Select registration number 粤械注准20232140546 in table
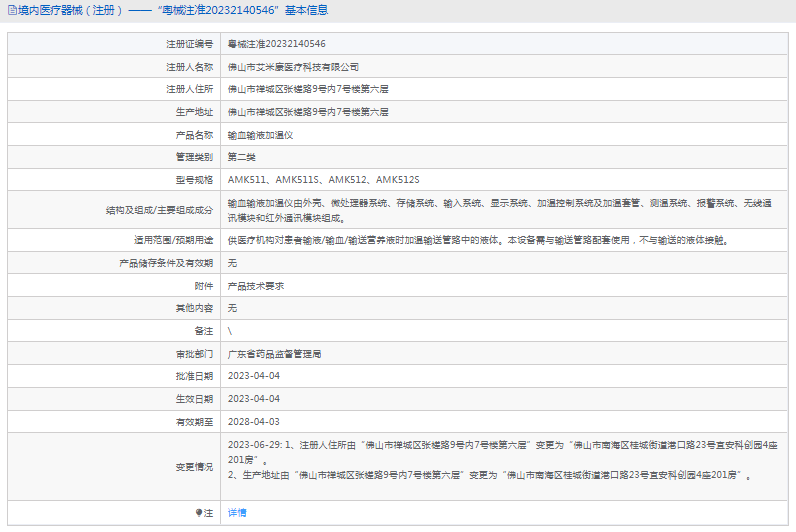796x532 pixels. pyautogui.click(x=276, y=44)
